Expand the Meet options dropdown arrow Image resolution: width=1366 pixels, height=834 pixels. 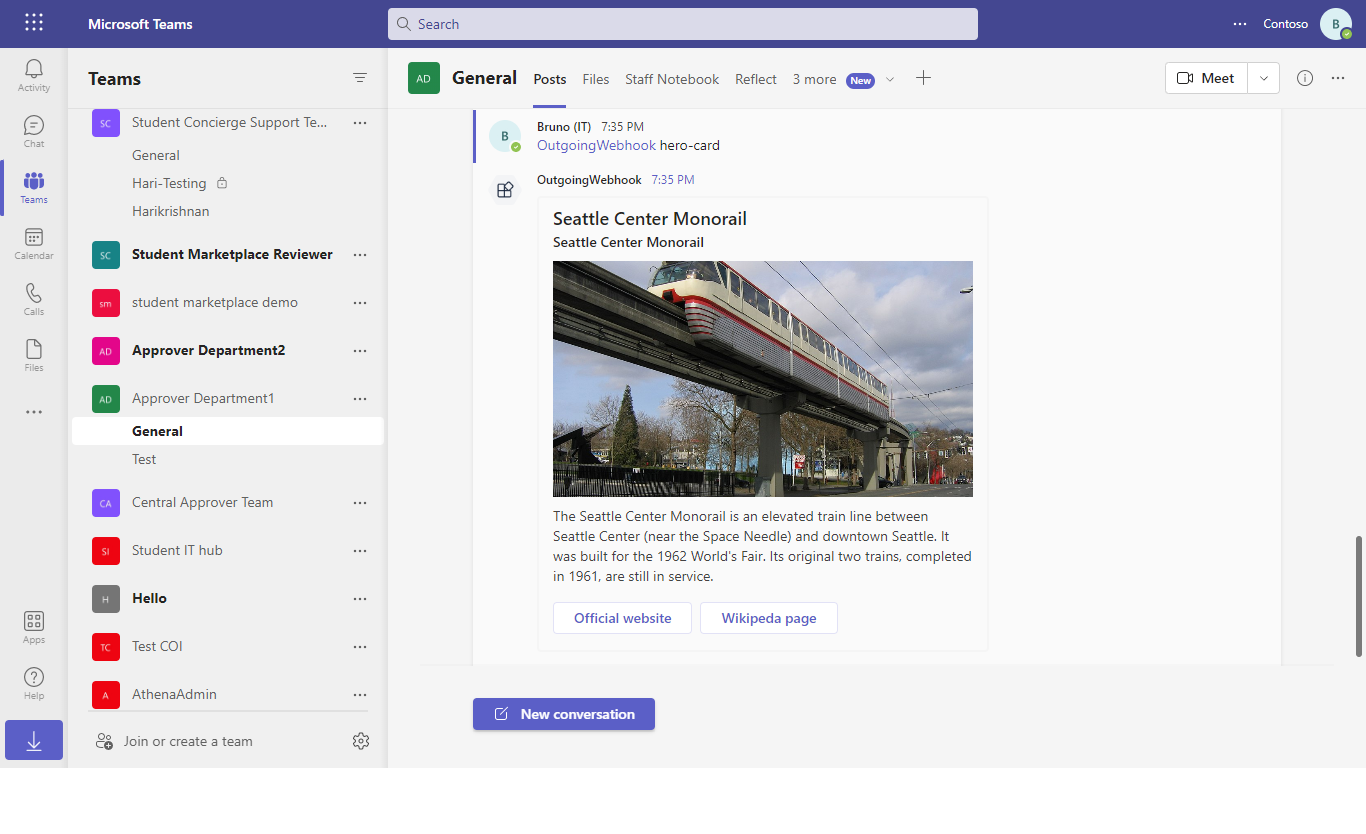coord(1264,78)
